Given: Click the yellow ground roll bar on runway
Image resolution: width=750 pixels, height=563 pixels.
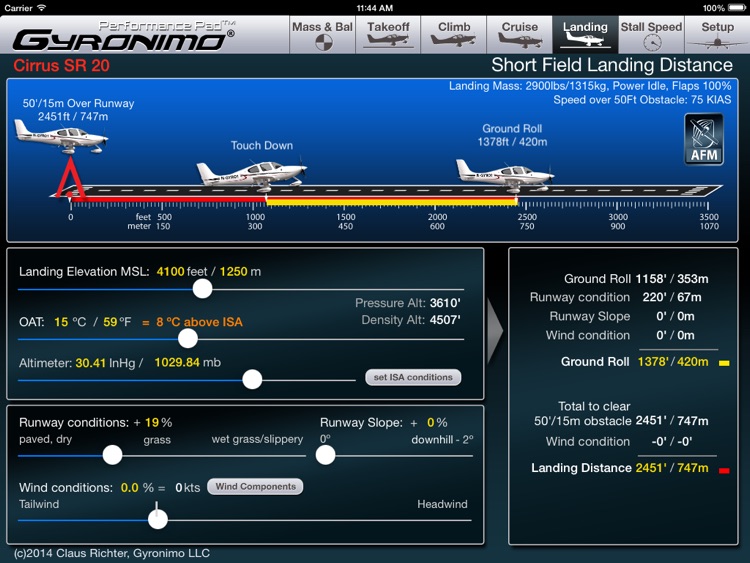Looking at the screenshot, I should [392, 201].
